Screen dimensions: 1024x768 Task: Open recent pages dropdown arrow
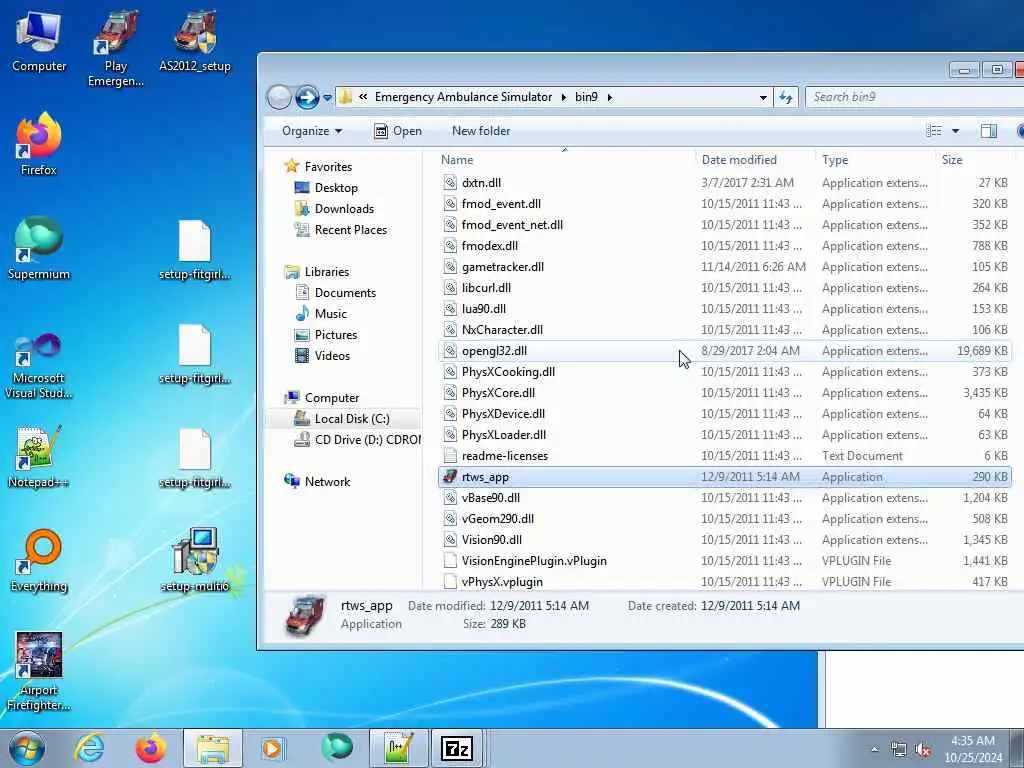[x=327, y=98]
